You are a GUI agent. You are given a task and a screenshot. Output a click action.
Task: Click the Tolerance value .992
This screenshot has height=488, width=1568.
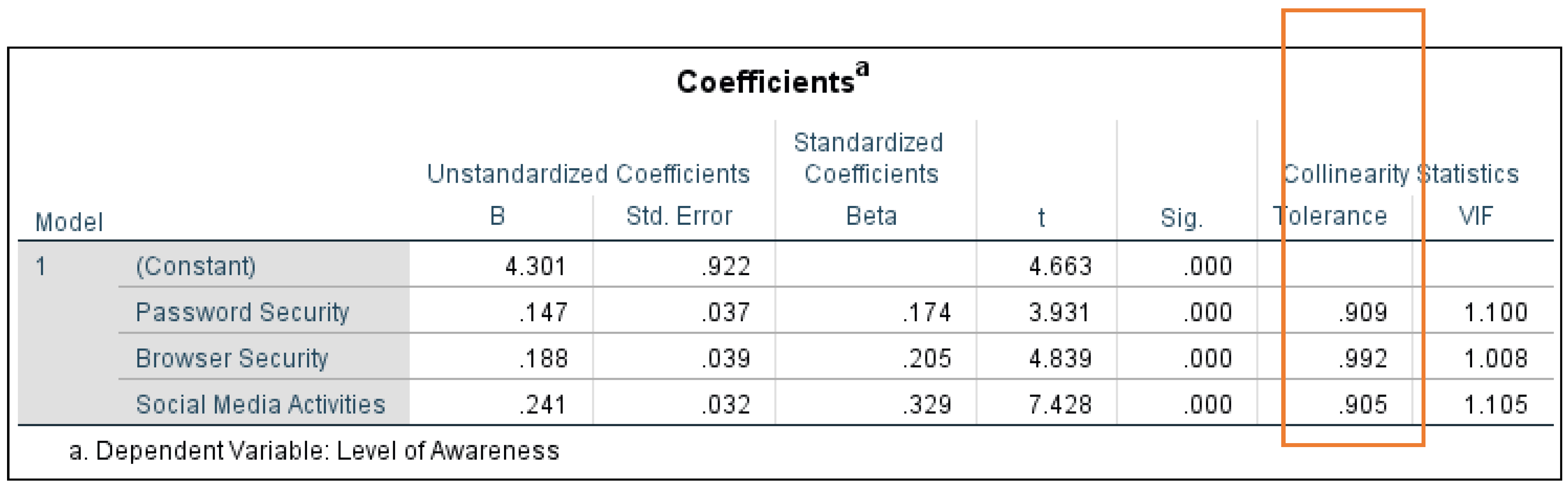pyautogui.click(x=1362, y=359)
